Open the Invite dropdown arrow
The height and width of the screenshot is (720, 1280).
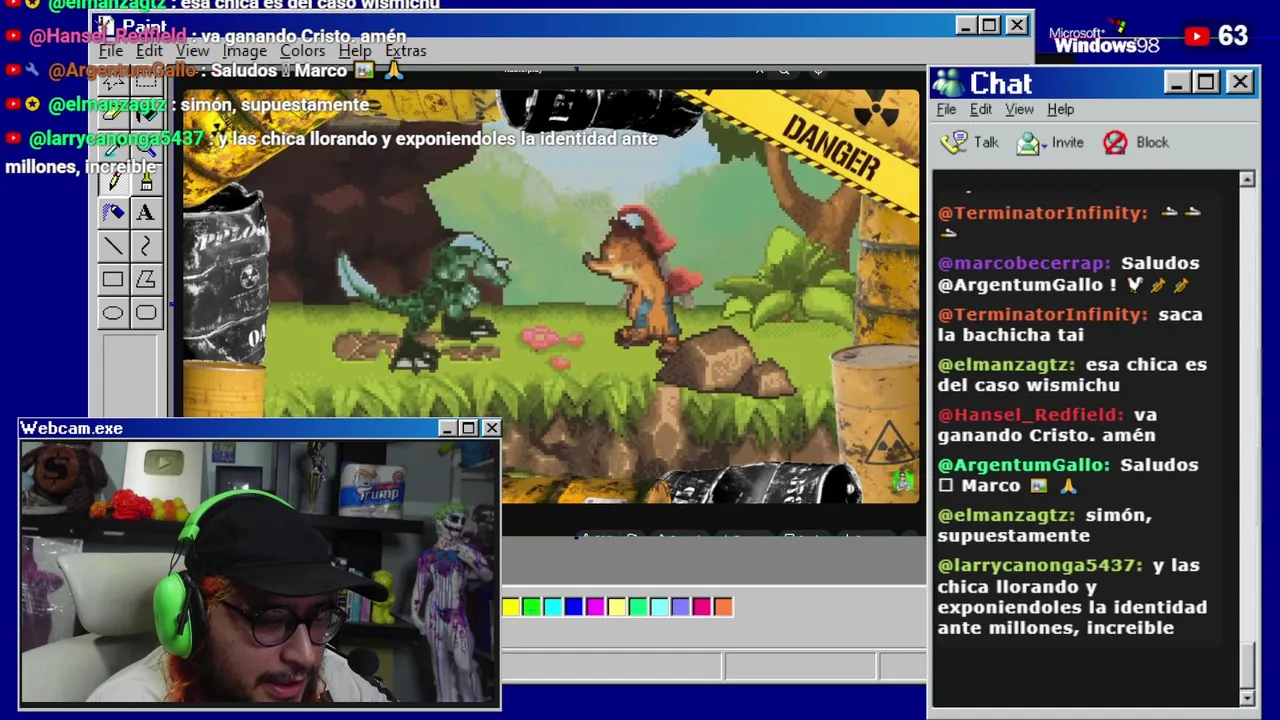point(1043,144)
